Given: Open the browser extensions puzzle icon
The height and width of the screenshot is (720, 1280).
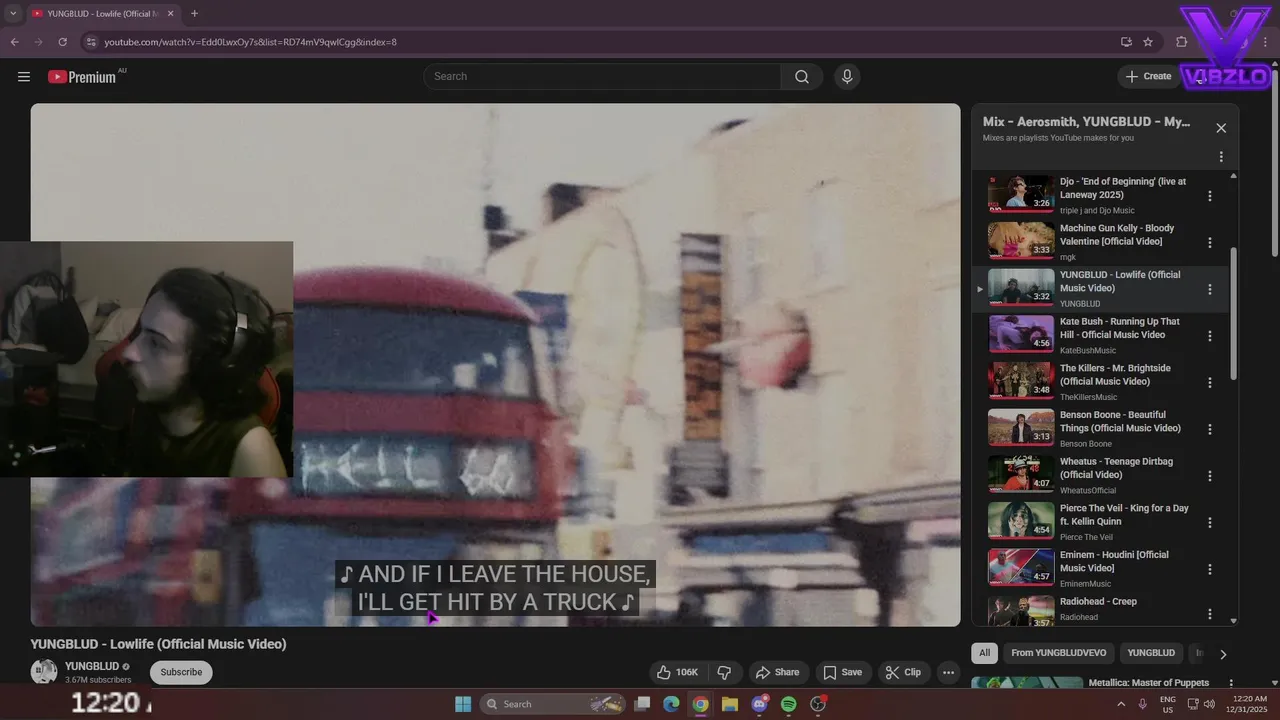Looking at the screenshot, I should click(1182, 42).
